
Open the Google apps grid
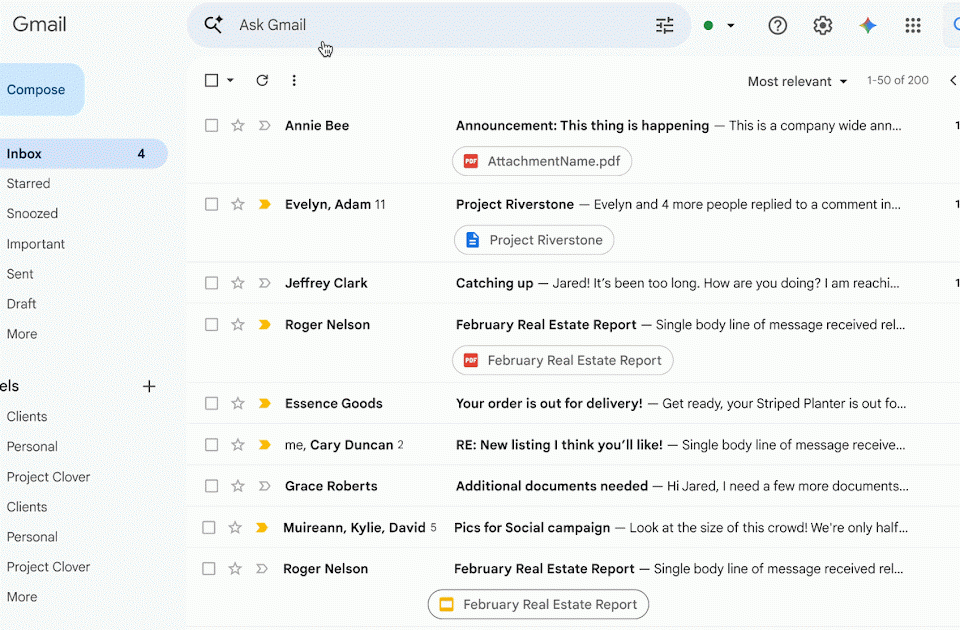(913, 26)
